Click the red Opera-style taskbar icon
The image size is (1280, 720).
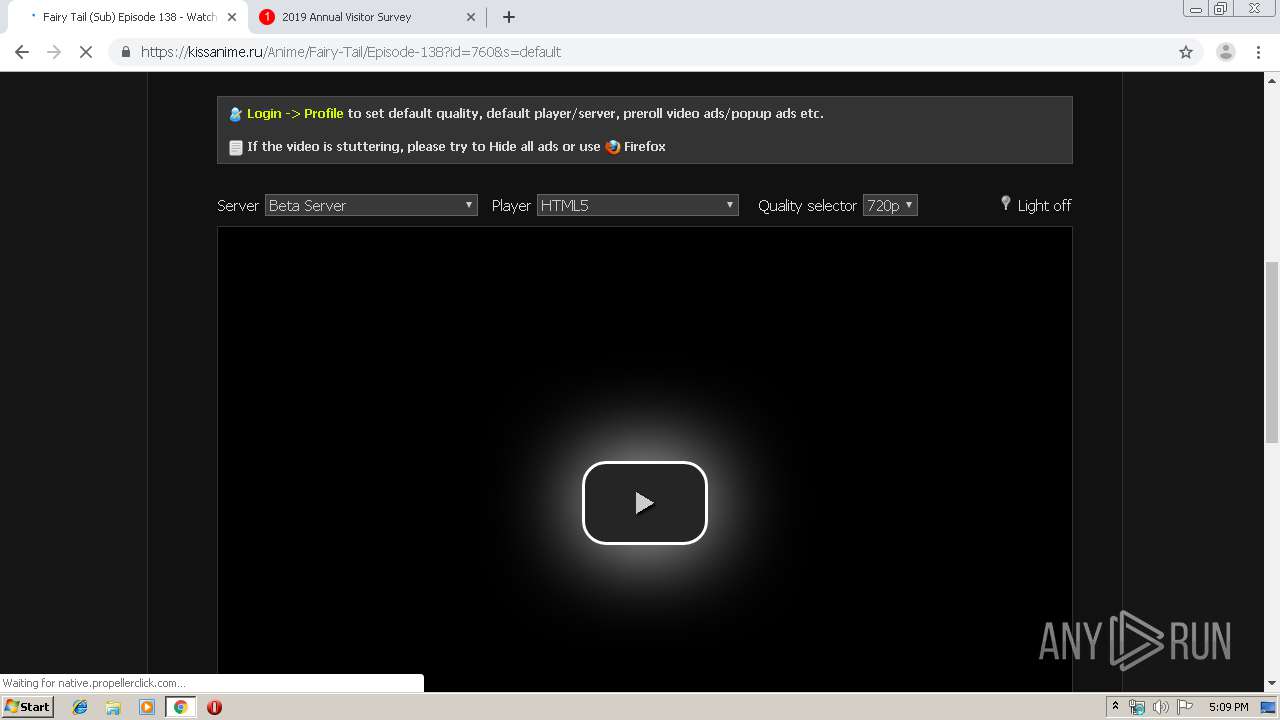click(214, 707)
